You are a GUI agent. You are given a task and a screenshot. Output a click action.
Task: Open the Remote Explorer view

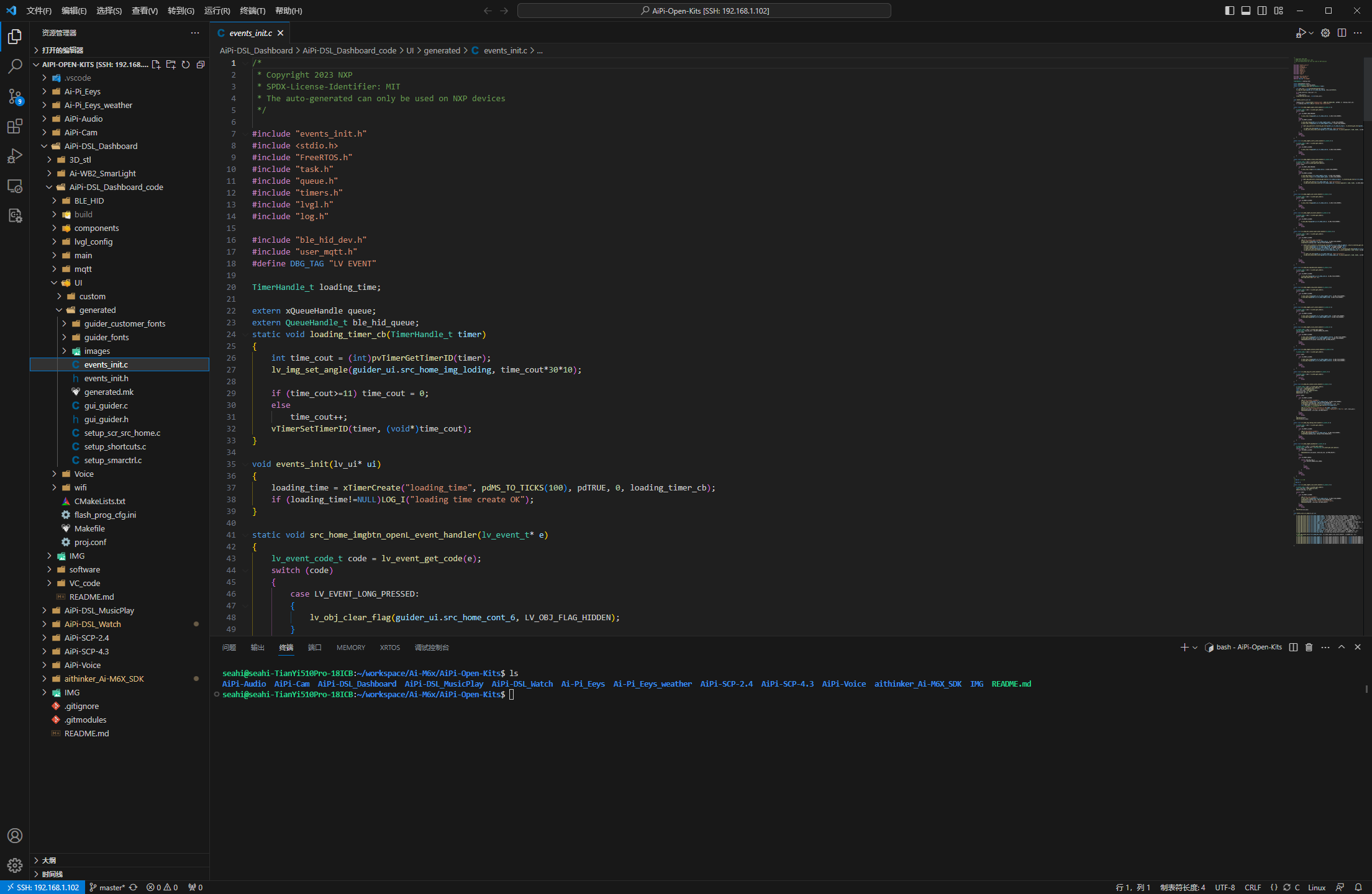pyautogui.click(x=15, y=186)
